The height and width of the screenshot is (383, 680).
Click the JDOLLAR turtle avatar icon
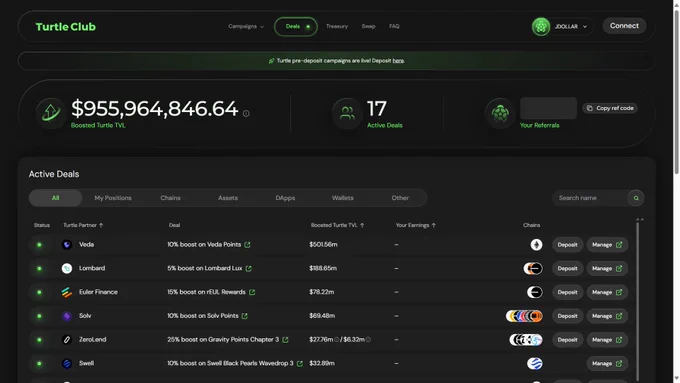pyautogui.click(x=541, y=26)
